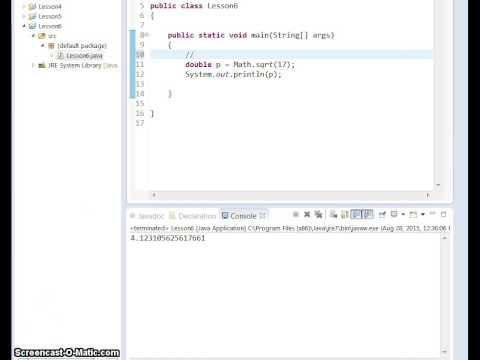Screen dimensions: 480x360
Task: Open the Display Selected Console dropdown arrow
Action: [403, 214]
